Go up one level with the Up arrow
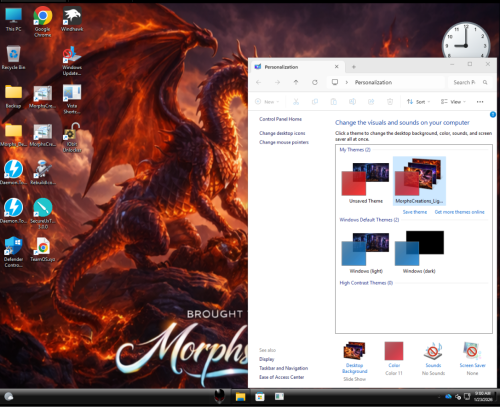This screenshot has height=407, width=500. coord(296,82)
